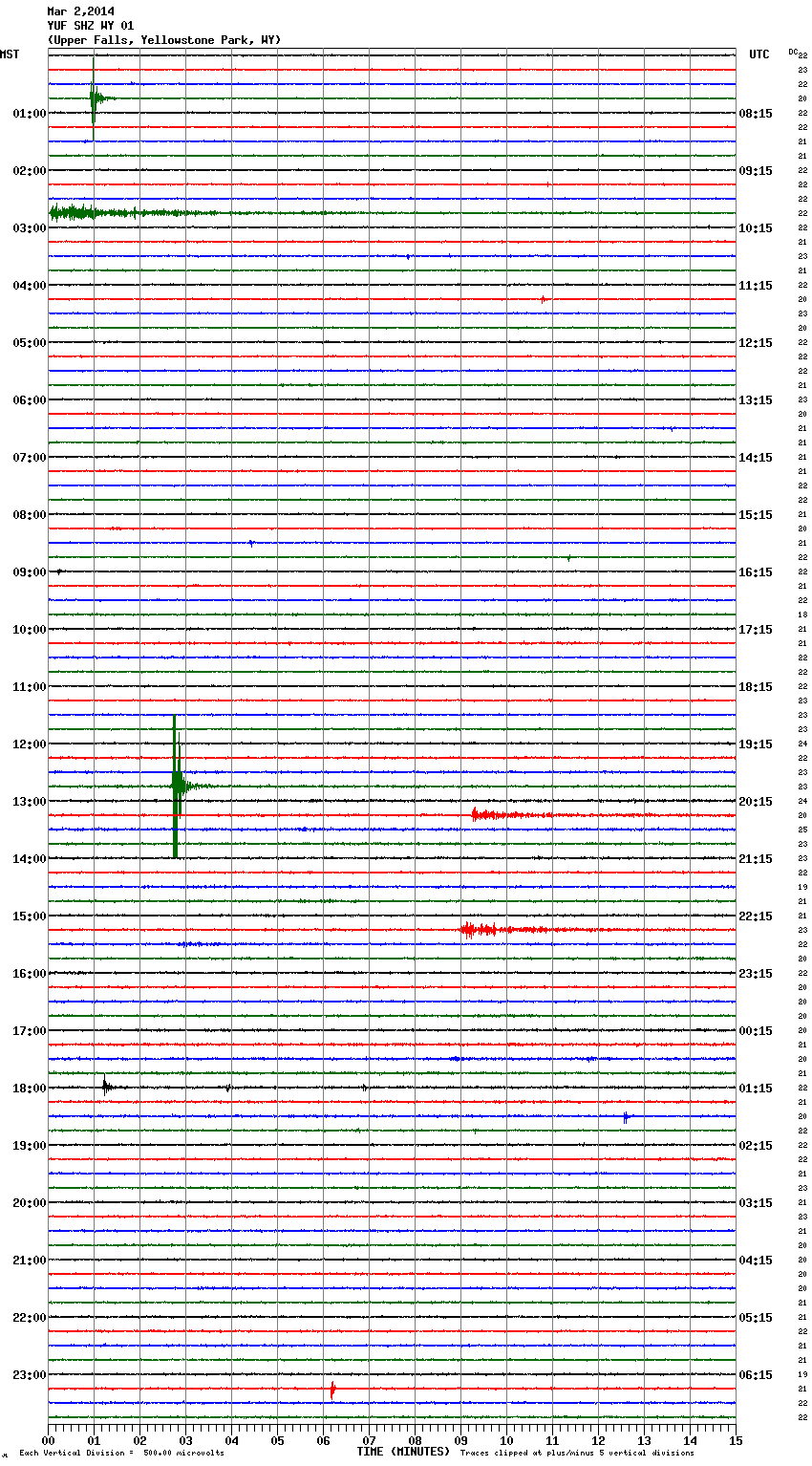This screenshot has height=1466, width=812.
Task: Click the red spike below 23:00 MST
Action: coord(331,1390)
